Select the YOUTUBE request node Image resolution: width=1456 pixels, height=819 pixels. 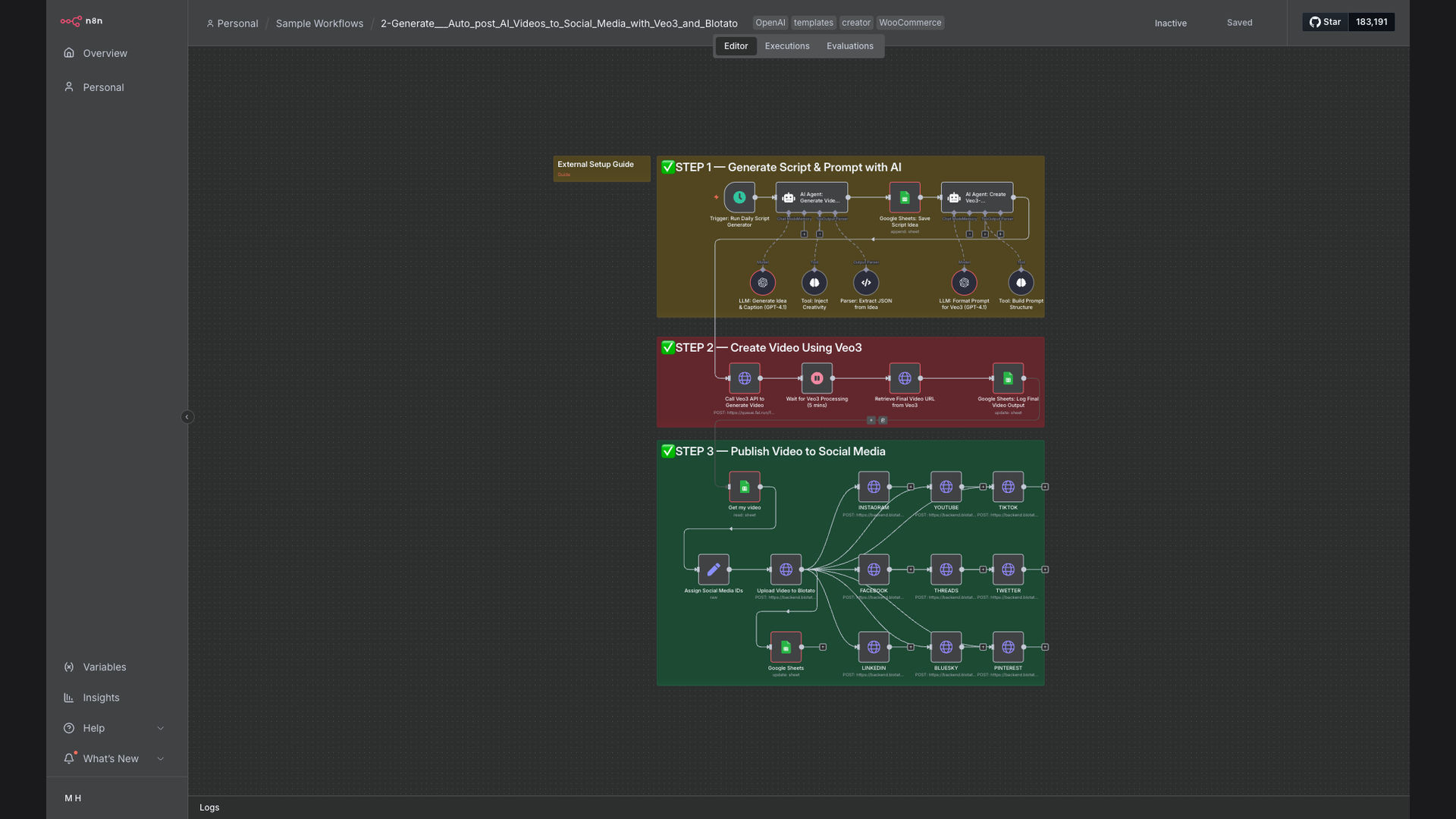[x=946, y=487]
